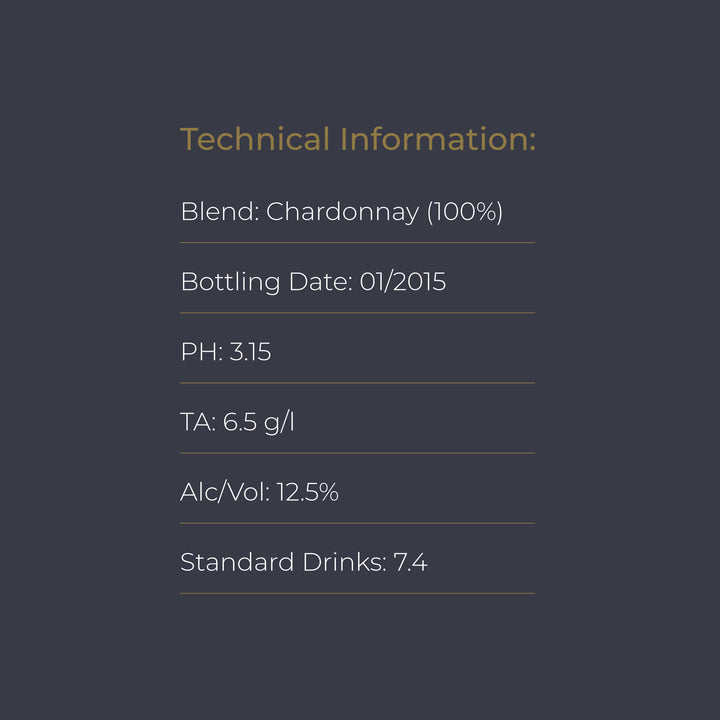Click the word Technical in heading
The width and height of the screenshot is (720, 720).
point(255,139)
